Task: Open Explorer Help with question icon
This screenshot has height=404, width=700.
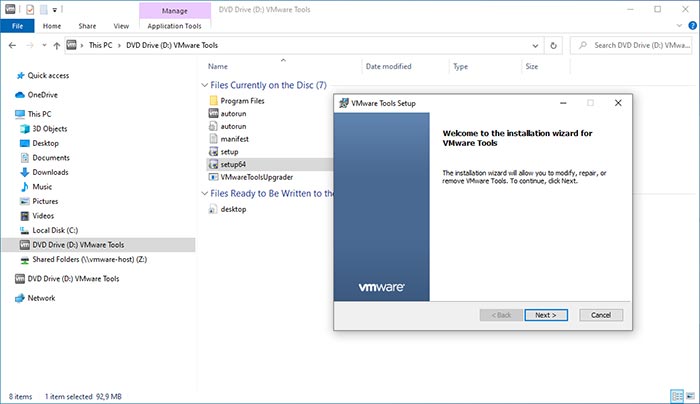Action: click(692, 26)
